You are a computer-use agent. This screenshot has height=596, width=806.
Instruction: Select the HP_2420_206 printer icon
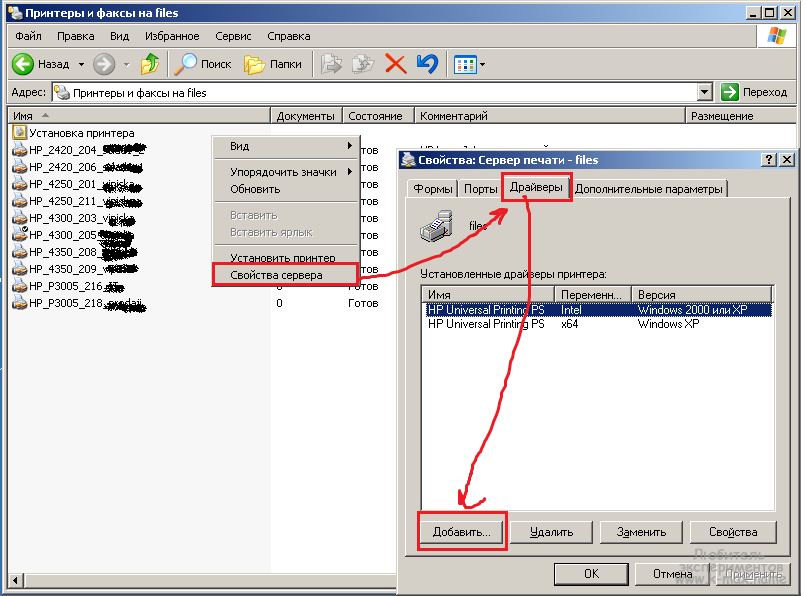pyautogui.click(x=20, y=167)
